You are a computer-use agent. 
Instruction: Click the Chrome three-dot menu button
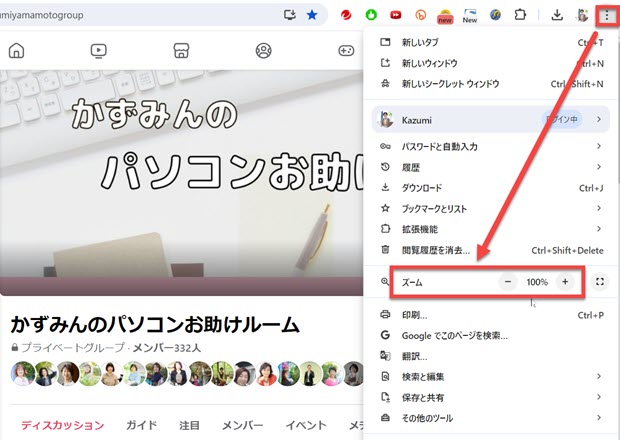click(x=606, y=15)
